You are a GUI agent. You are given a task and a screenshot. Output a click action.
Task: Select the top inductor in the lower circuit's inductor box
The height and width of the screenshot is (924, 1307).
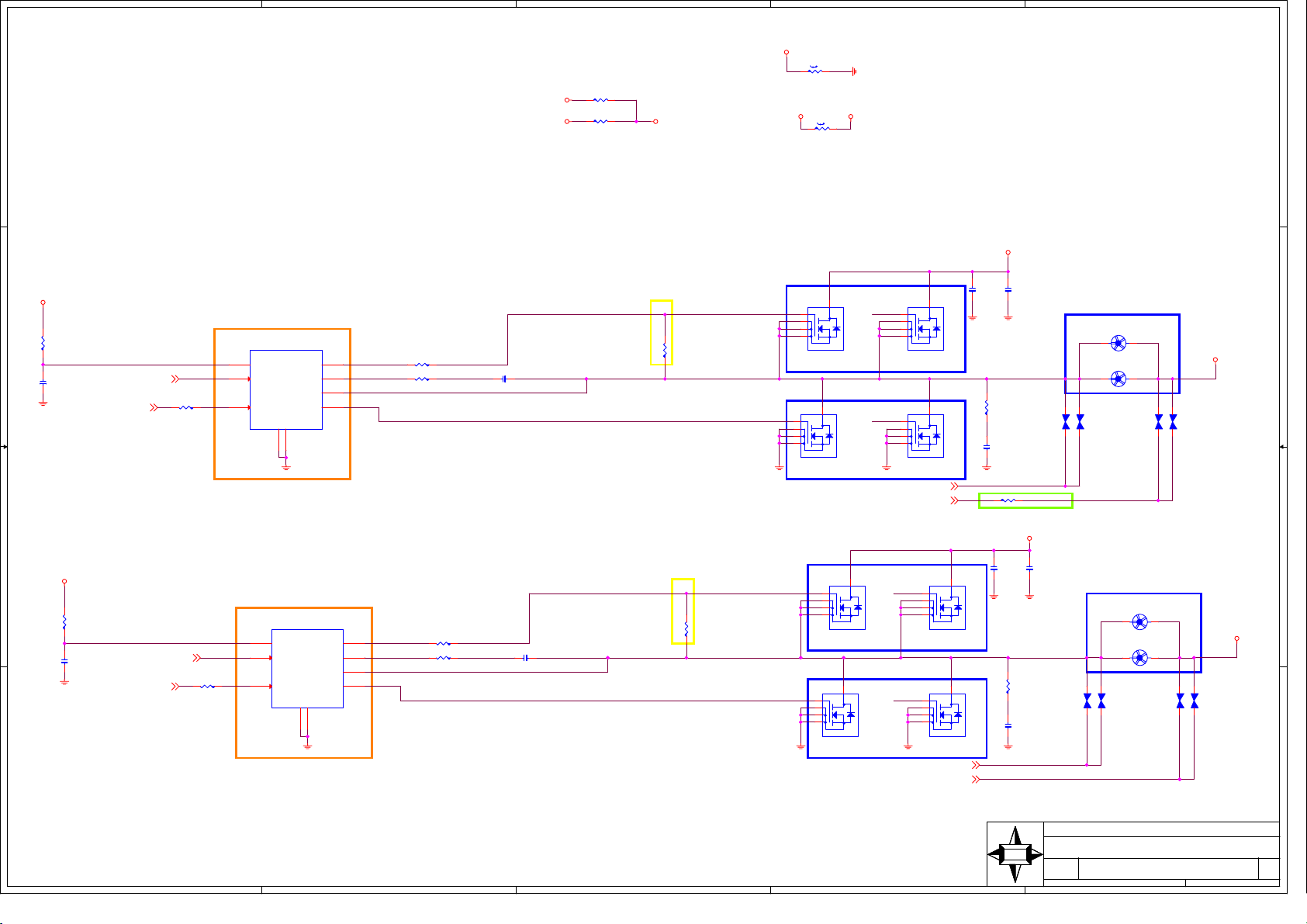click(x=1139, y=621)
